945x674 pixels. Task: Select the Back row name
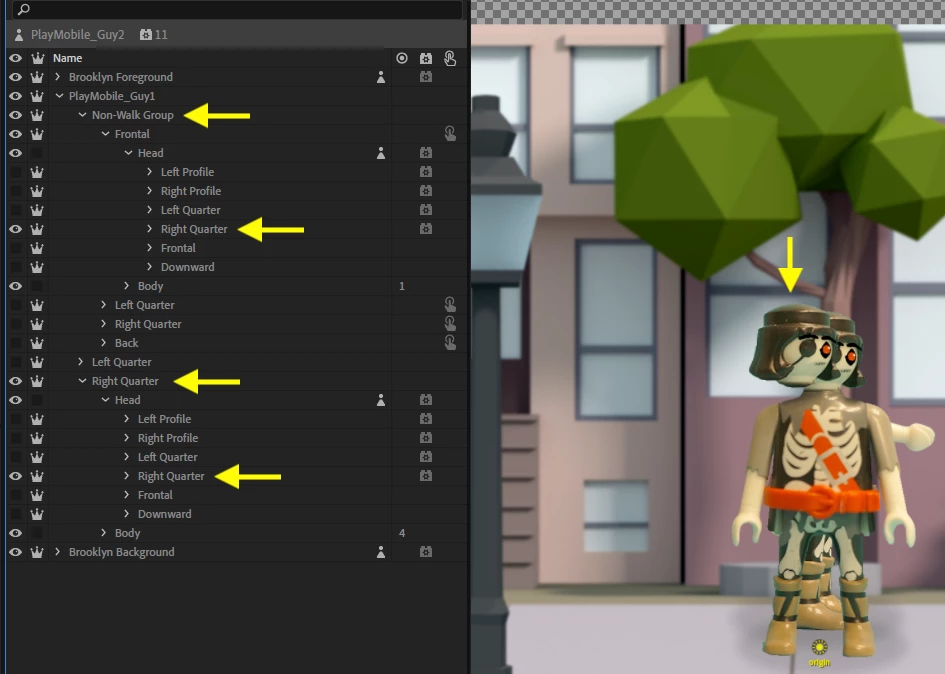127,343
